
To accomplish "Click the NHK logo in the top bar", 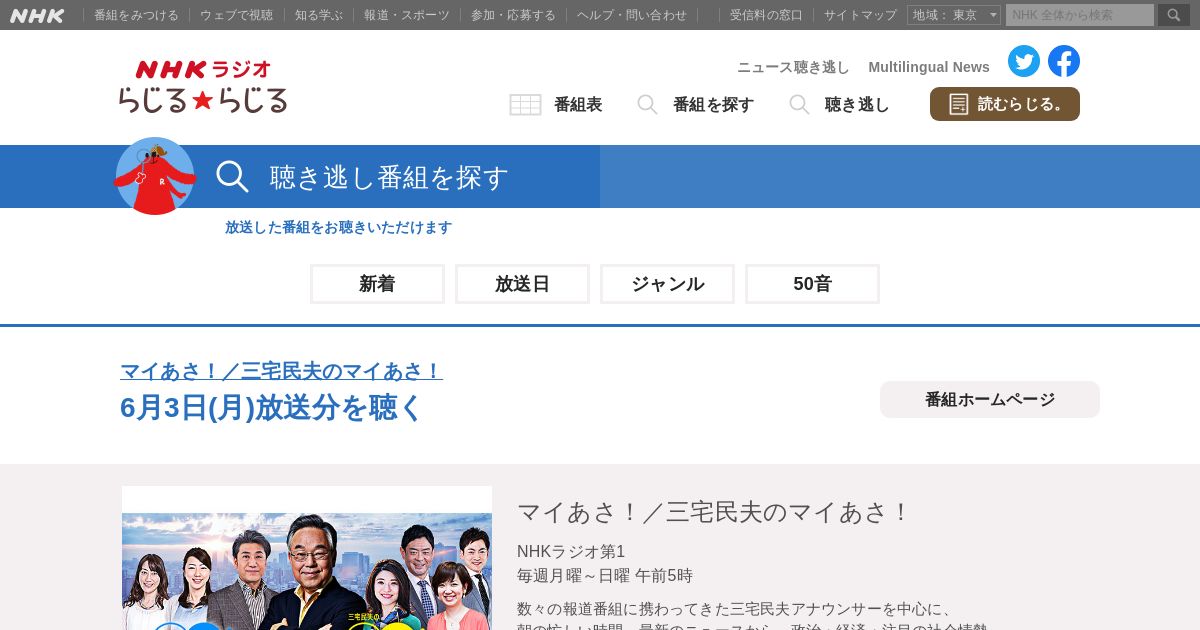I will click(37, 15).
